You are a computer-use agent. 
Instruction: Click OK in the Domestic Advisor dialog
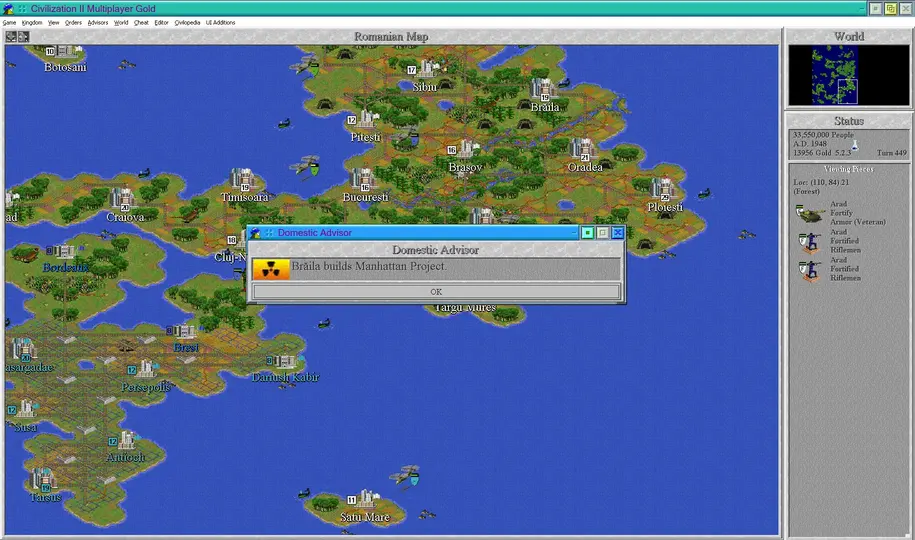point(436,292)
